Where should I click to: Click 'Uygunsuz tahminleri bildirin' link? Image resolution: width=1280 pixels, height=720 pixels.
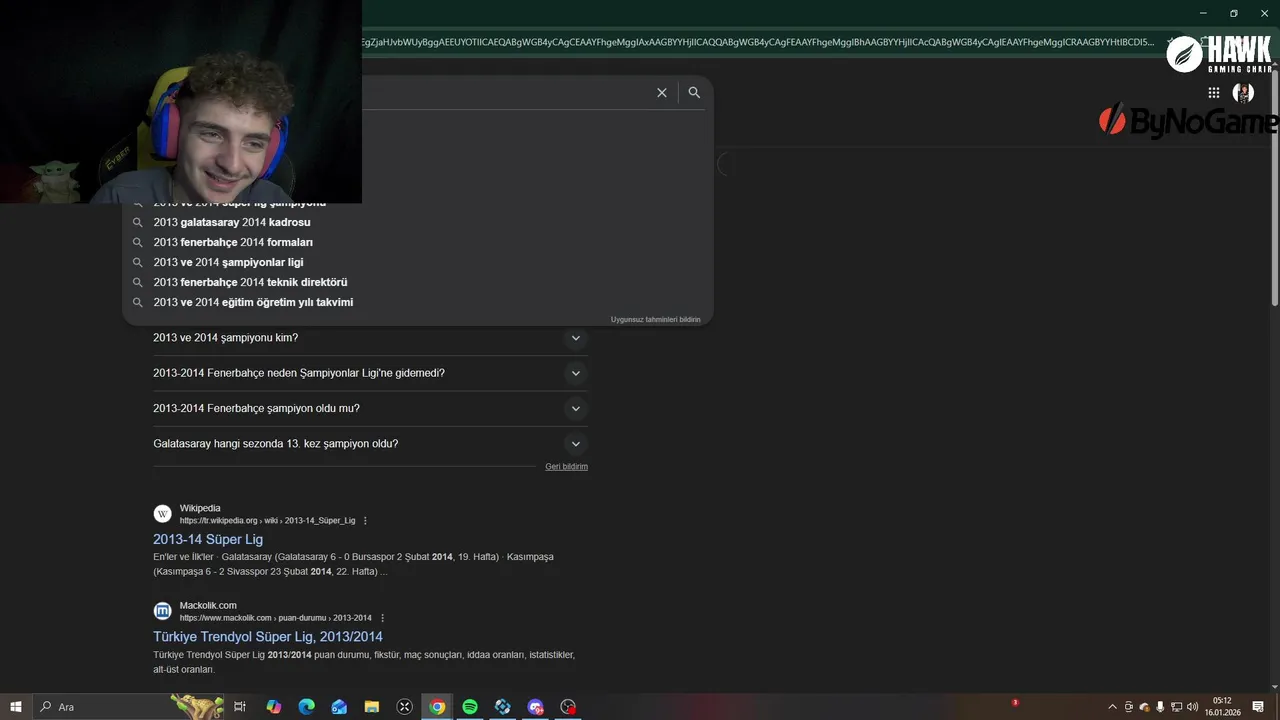pos(655,319)
